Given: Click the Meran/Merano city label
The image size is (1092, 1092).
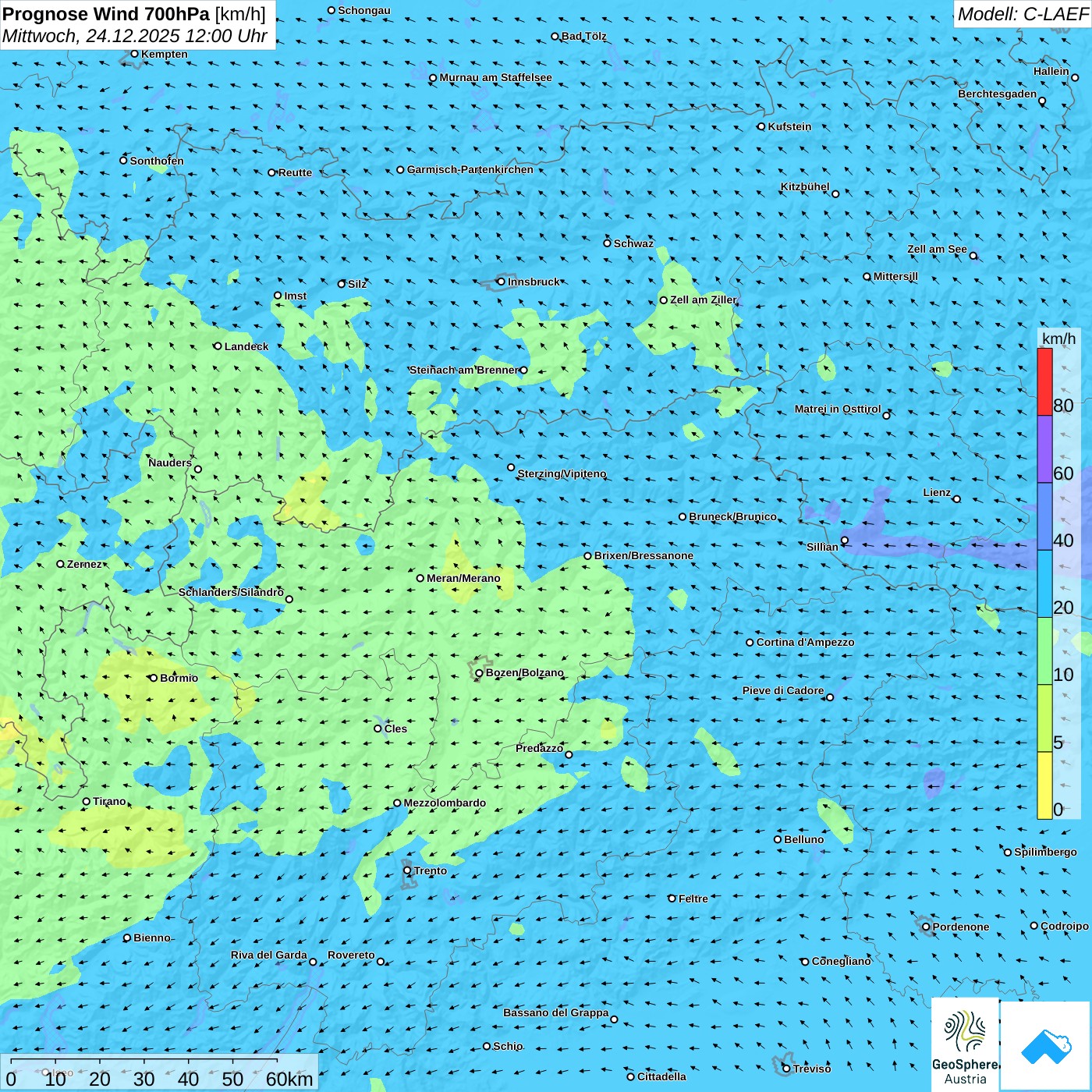Looking at the screenshot, I should coord(463,578).
